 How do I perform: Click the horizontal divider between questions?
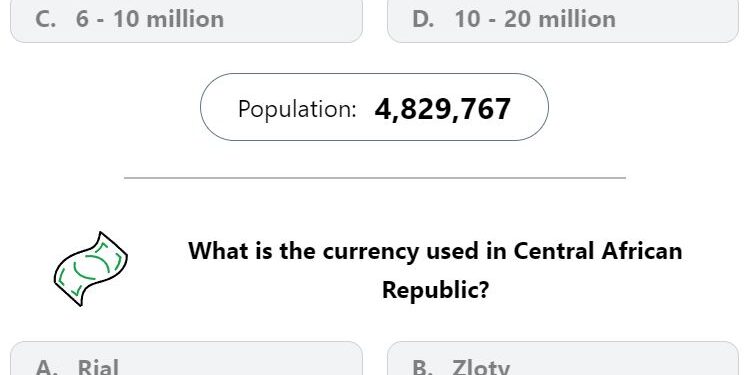tap(375, 178)
